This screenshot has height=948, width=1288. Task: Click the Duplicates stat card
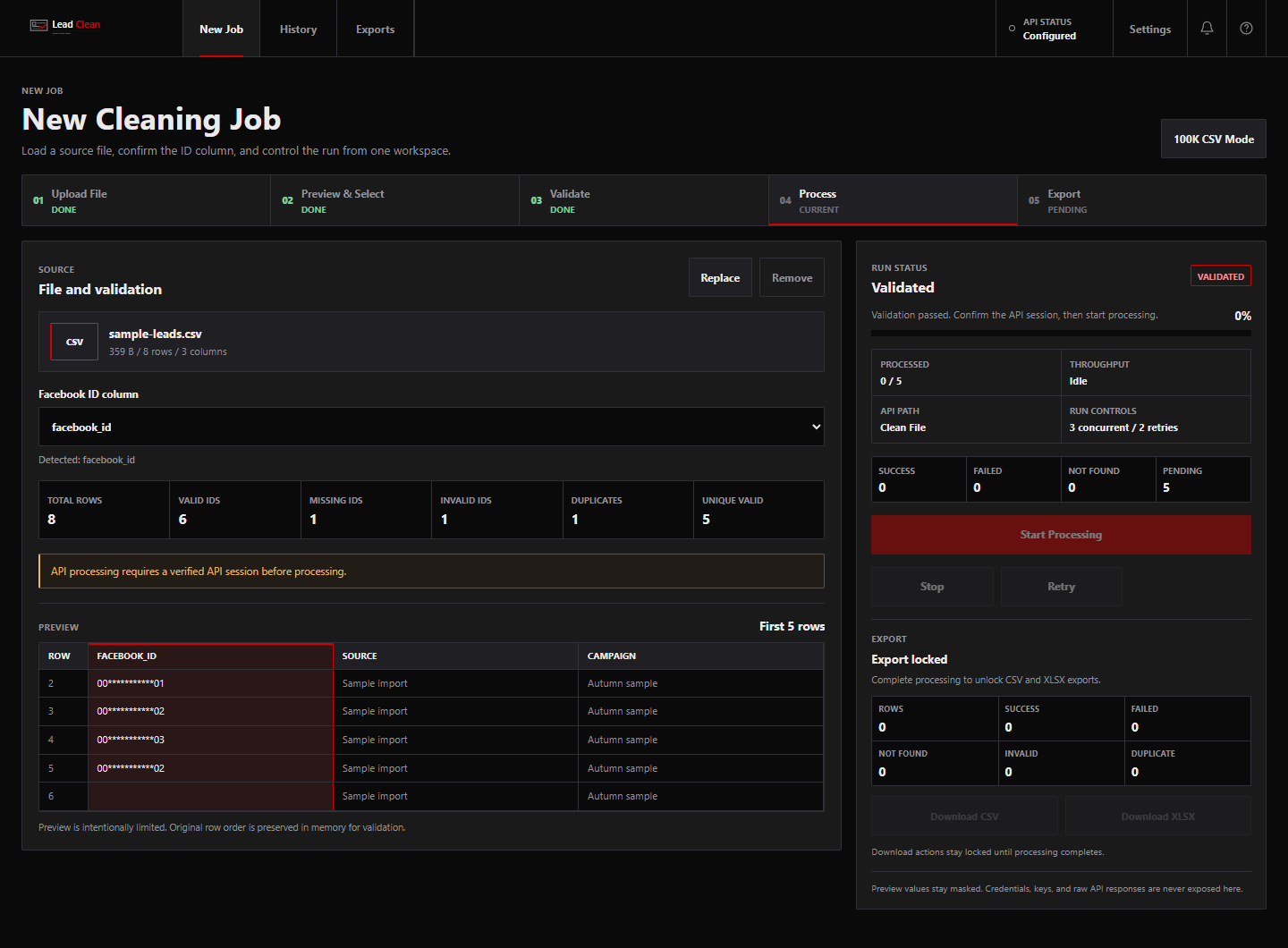pyautogui.click(x=628, y=510)
